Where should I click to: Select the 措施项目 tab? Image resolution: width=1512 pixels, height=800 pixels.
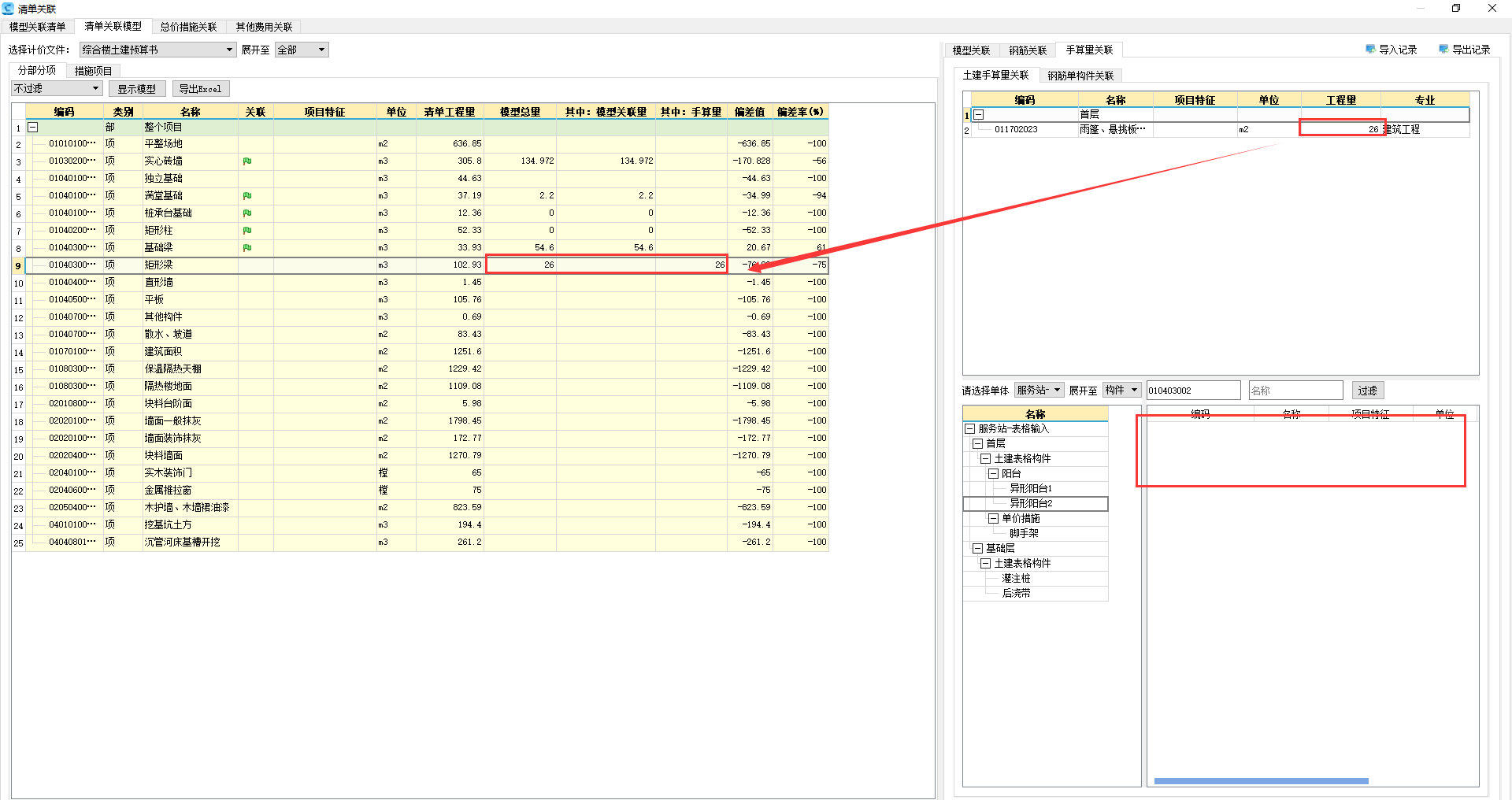click(x=93, y=71)
